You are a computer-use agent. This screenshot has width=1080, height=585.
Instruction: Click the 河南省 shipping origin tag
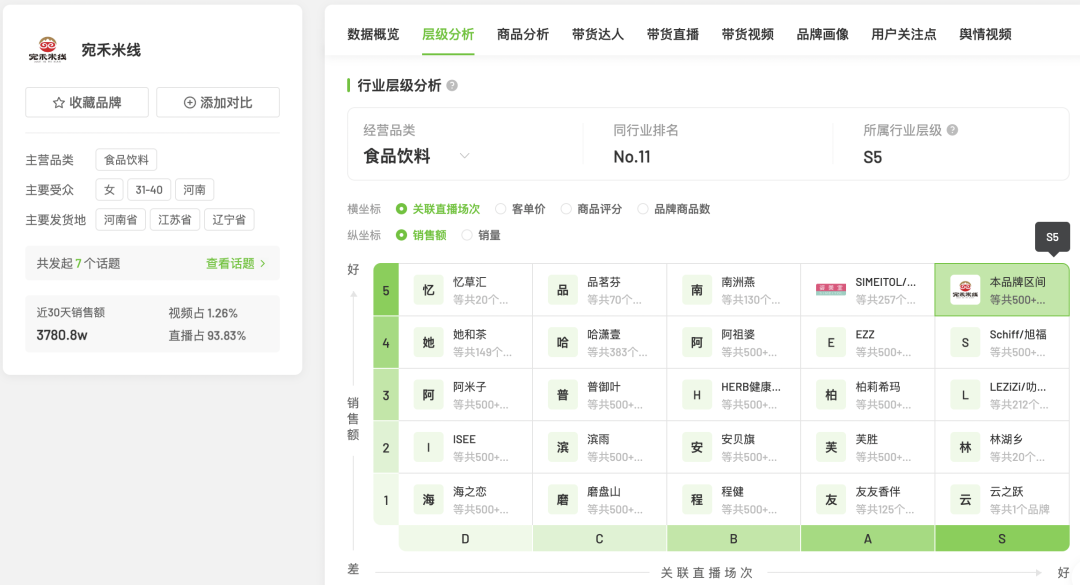coord(121,220)
